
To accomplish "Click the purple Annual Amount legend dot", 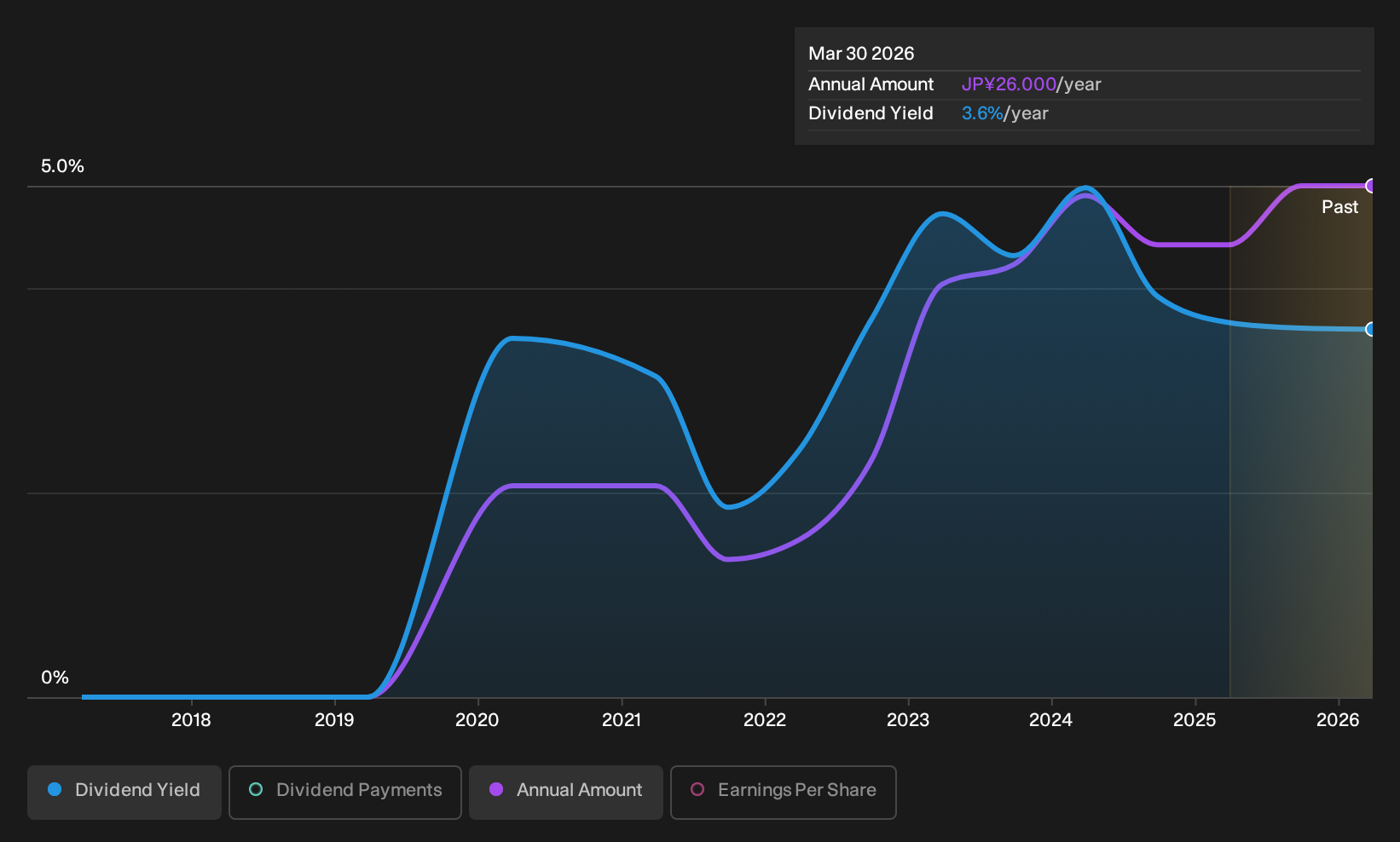I will [x=496, y=789].
